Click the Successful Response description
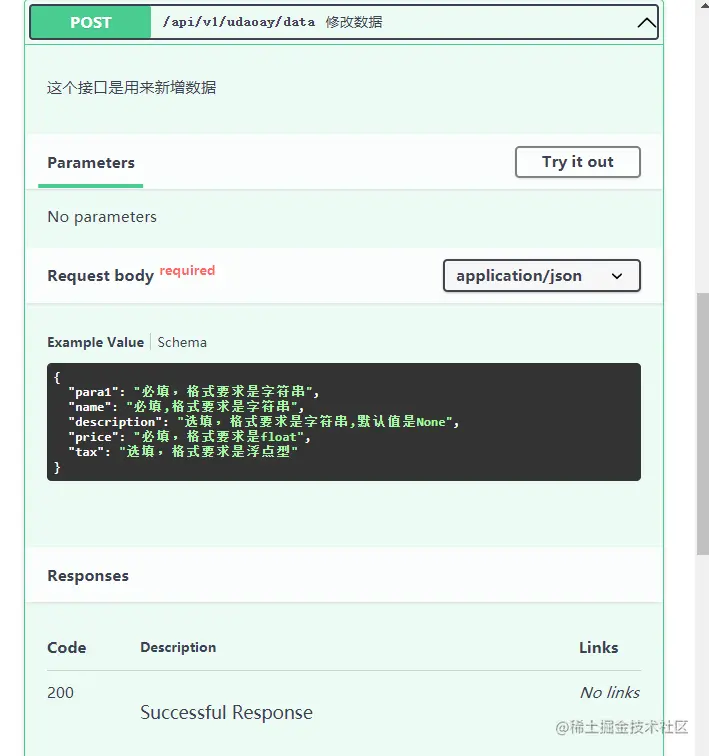 point(226,713)
